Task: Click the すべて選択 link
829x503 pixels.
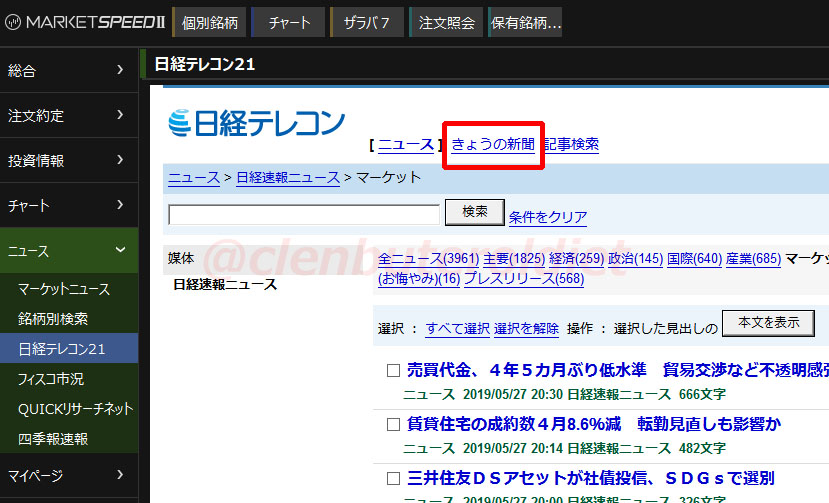Action: [x=458, y=328]
